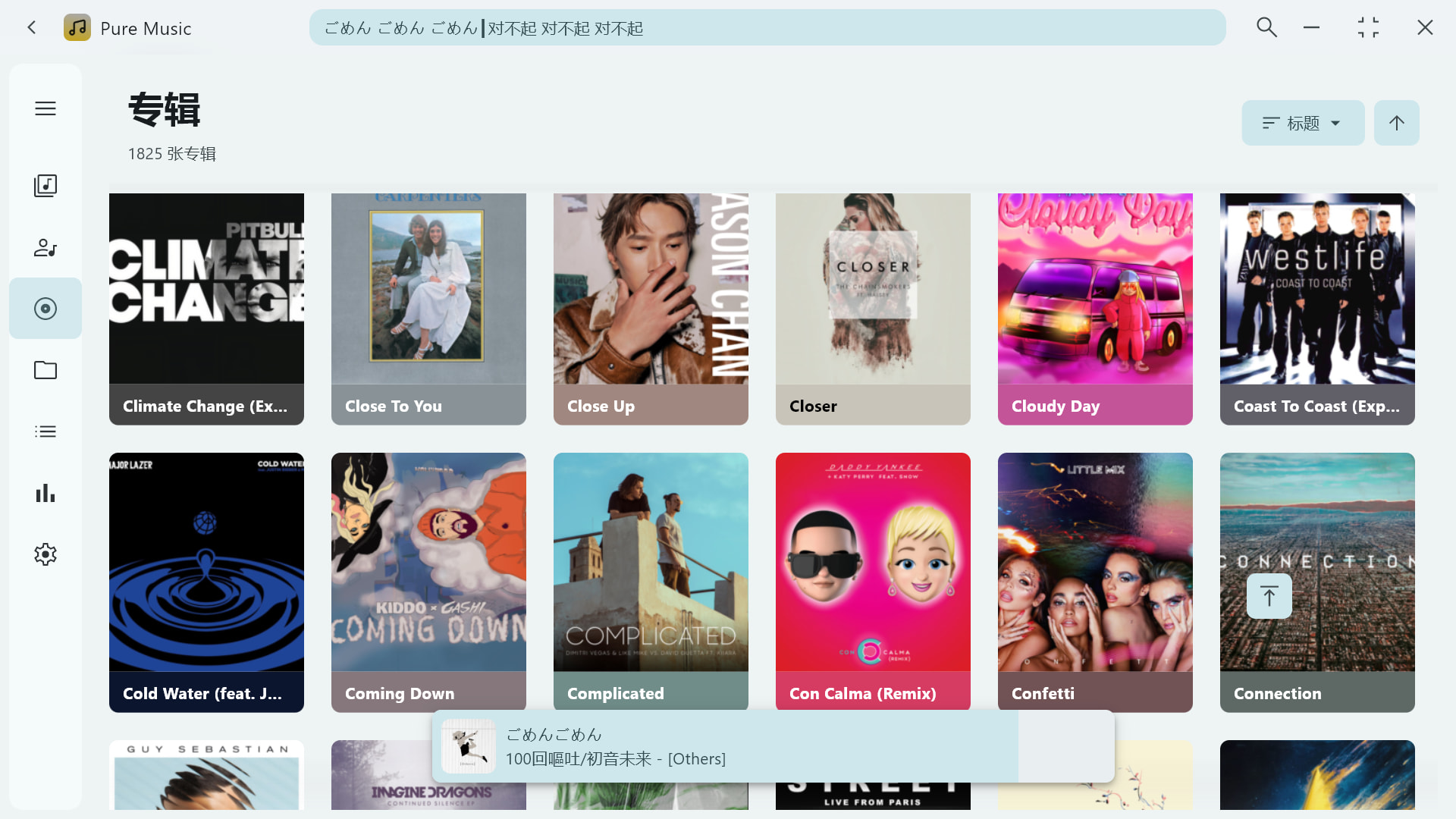1456x819 pixels.
Task: Open the Coast To Coast album
Action: point(1317,309)
